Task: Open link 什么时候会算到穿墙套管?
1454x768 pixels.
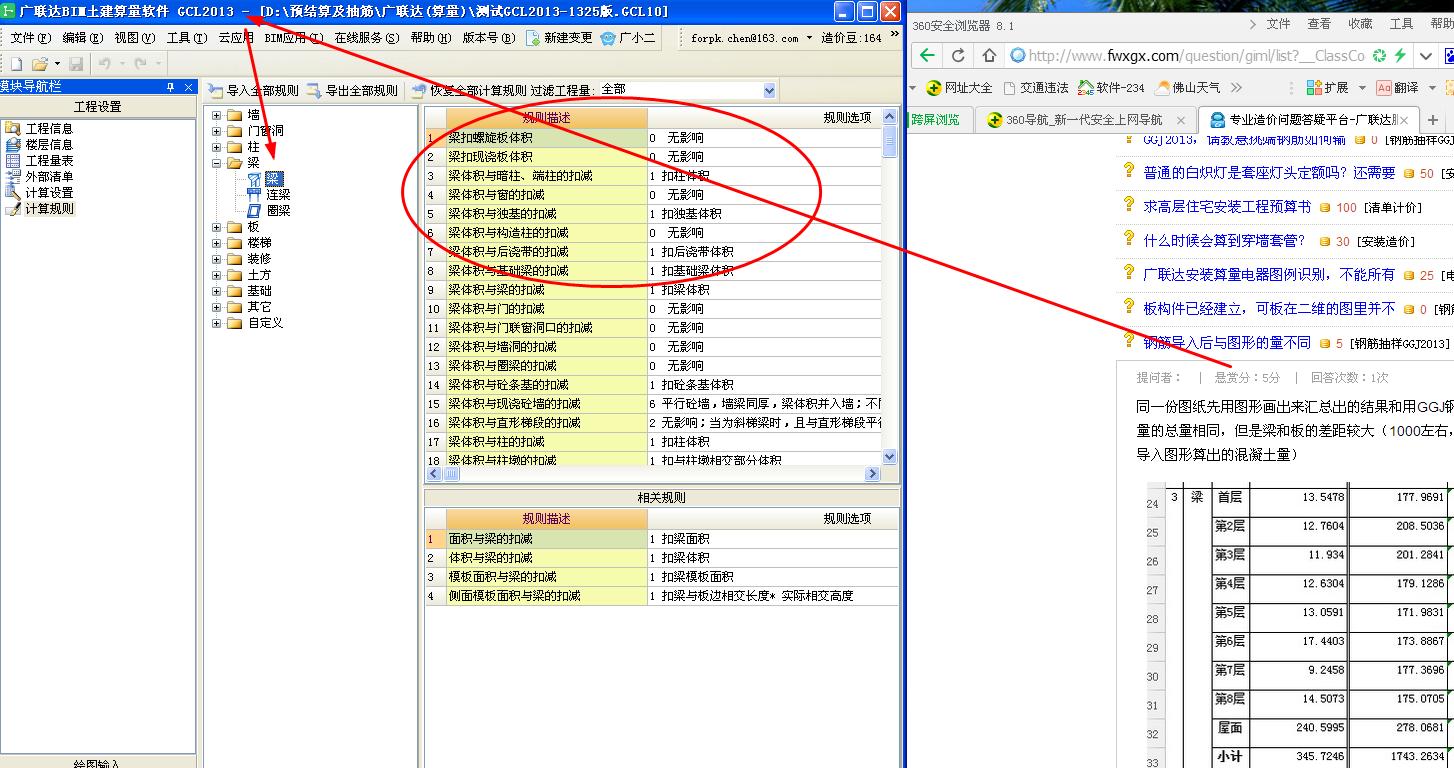Action: coord(1224,241)
